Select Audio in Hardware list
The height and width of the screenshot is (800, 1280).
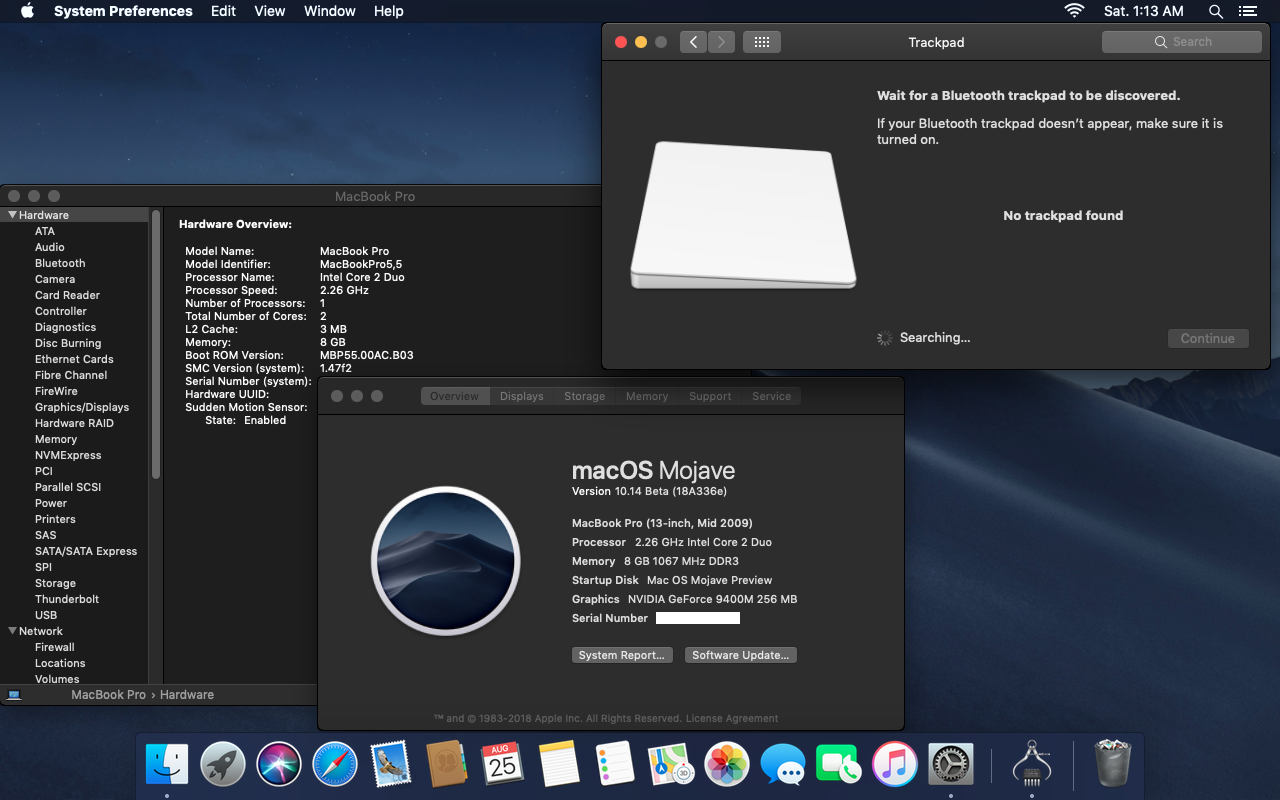coord(50,247)
